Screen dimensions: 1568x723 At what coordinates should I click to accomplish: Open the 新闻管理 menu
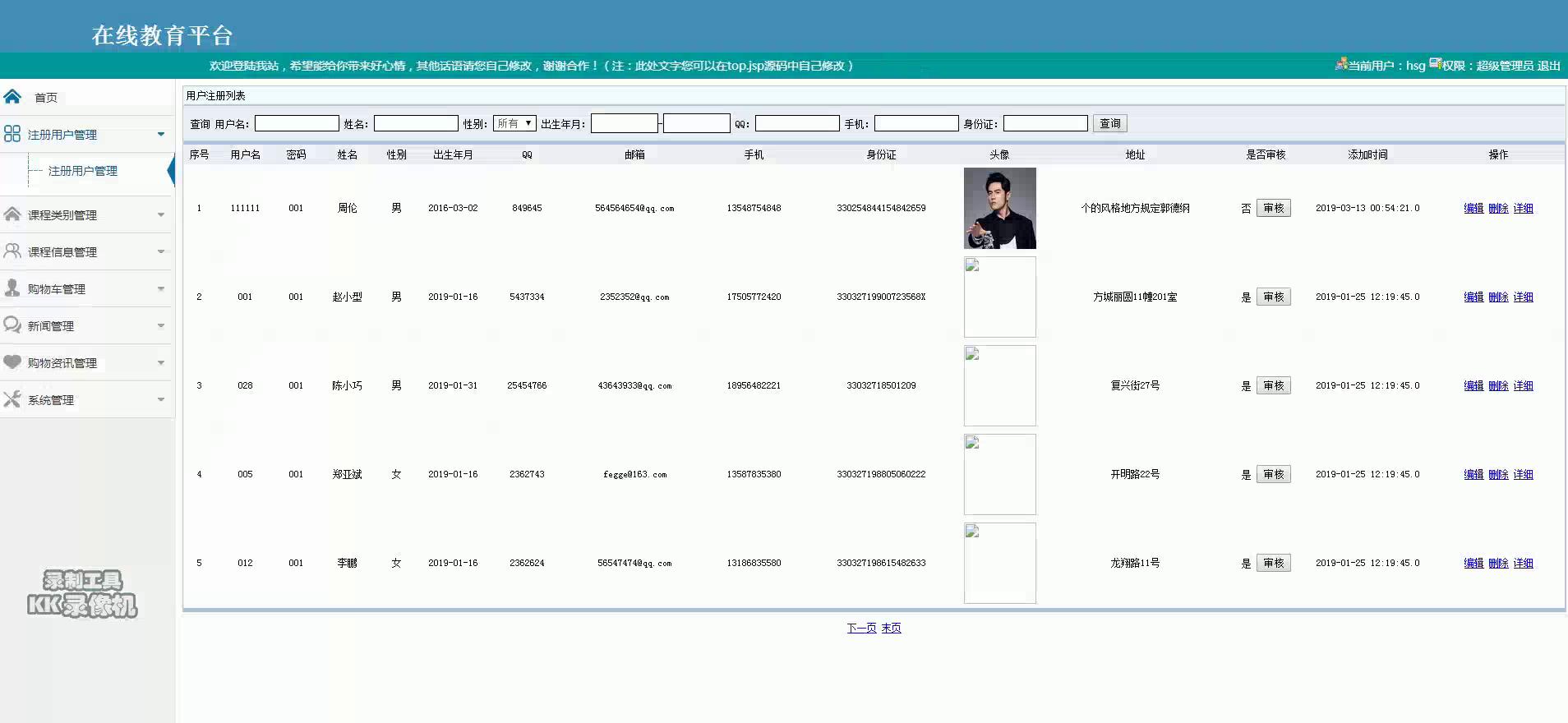pos(51,326)
